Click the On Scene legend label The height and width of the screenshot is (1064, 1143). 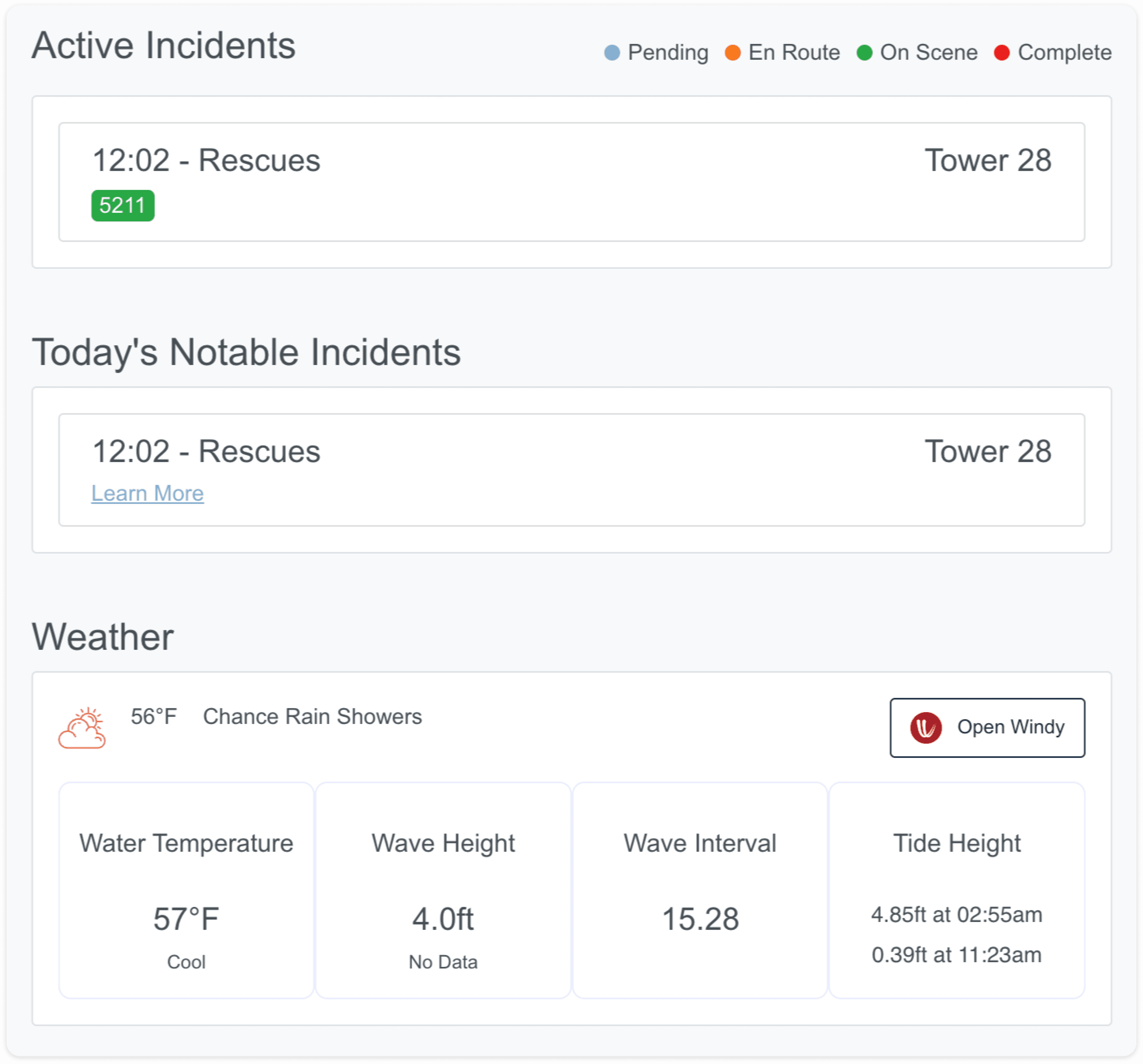pyautogui.click(x=929, y=53)
